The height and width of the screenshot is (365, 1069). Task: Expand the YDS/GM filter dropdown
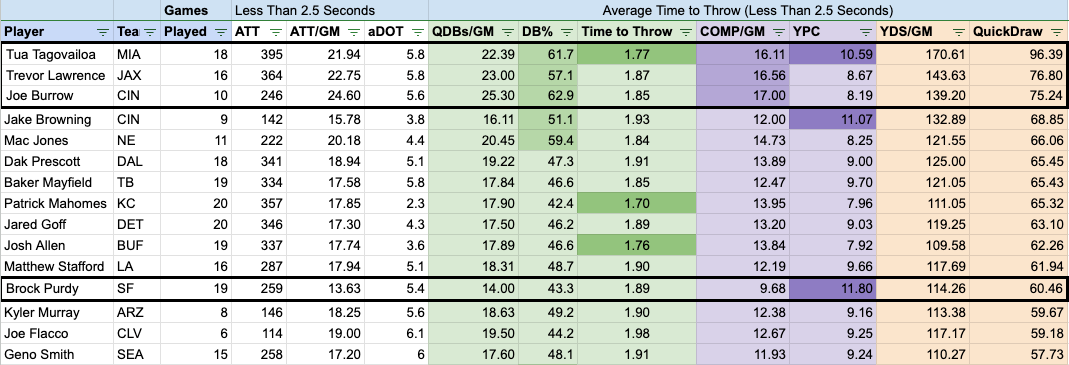click(x=957, y=31)
